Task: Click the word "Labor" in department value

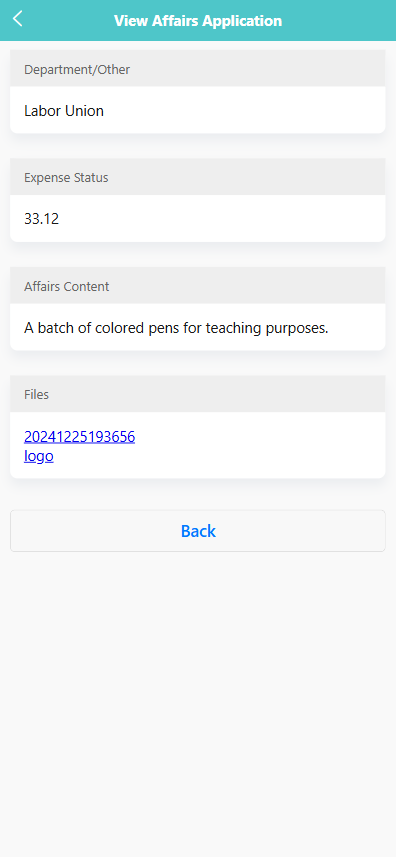Action: [43, 111]
